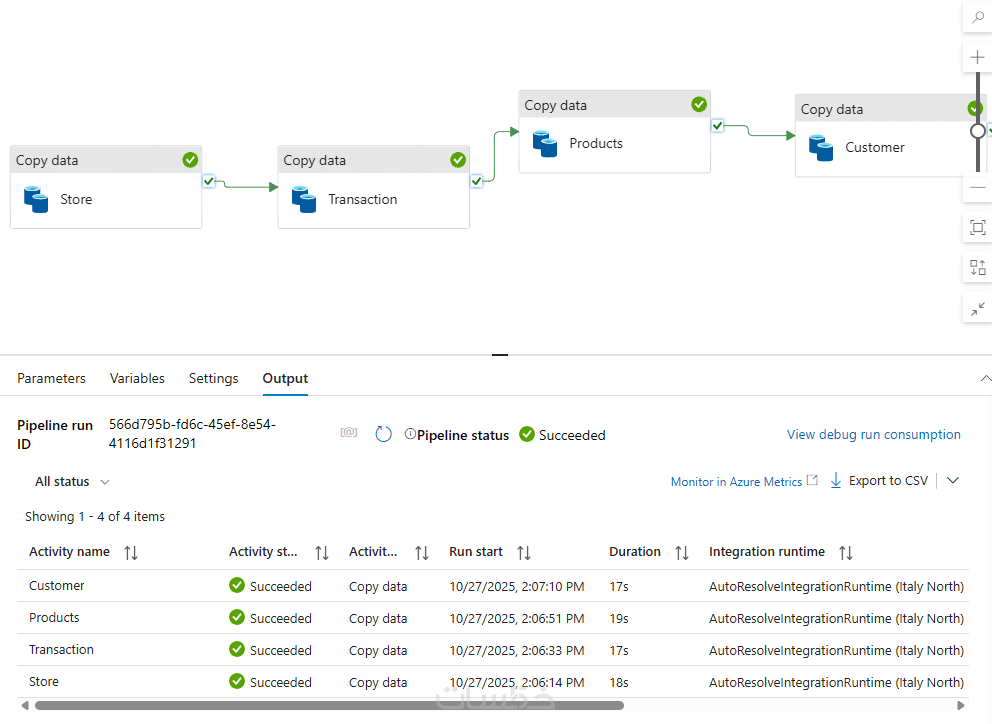This screenshot has height=724, width=992.
Task: Open the Variables tab
Action: tap(137, 379)
